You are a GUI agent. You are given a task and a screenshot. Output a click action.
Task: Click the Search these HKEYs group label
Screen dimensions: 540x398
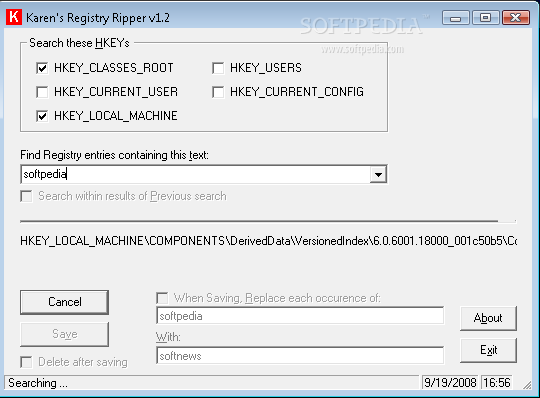79,43
